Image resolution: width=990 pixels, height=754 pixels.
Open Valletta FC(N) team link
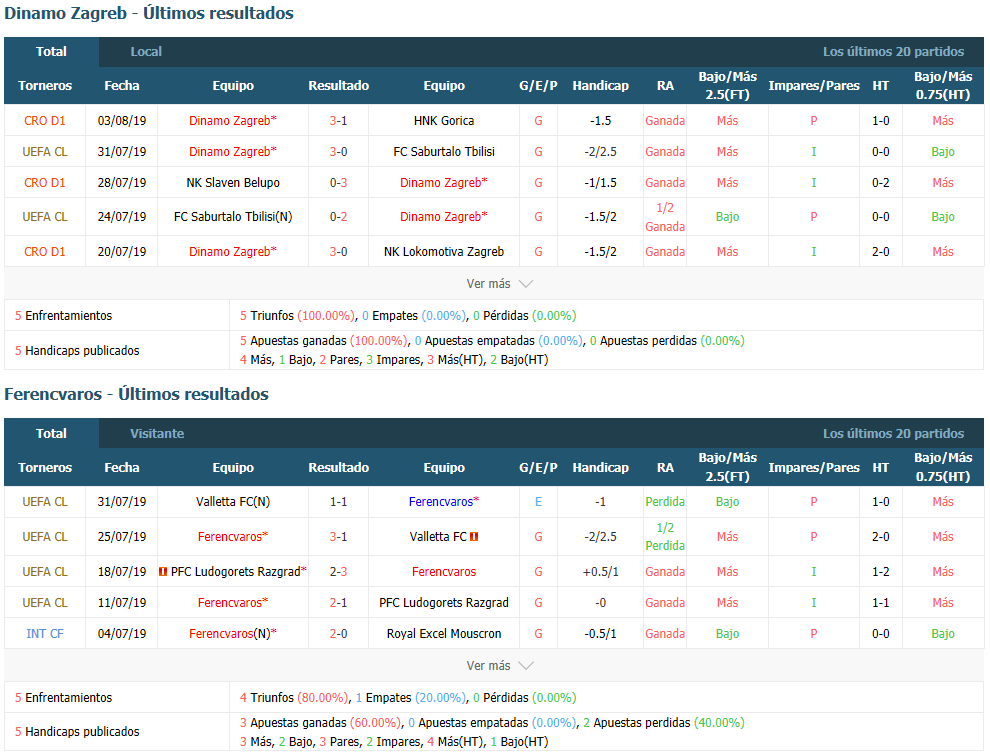click(x=233, y=501)
